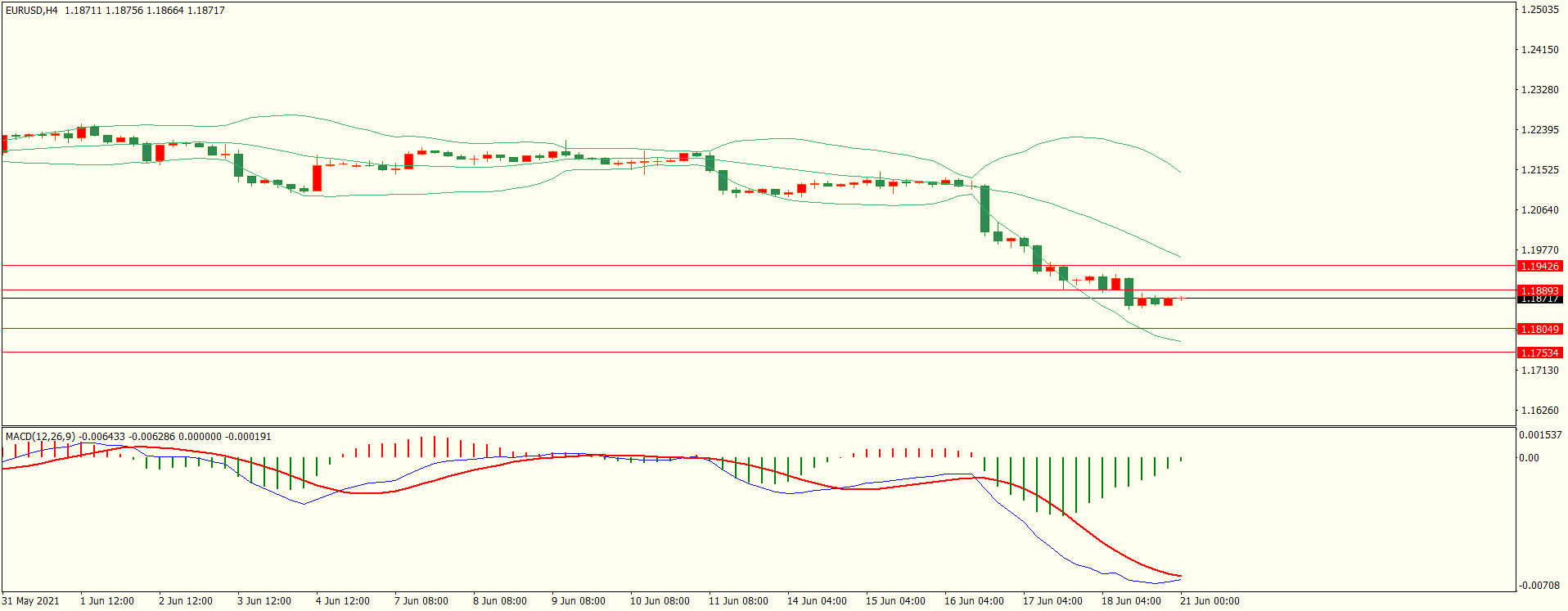Click the red 1.18049 price level tag
Image resolution: width=1568 pixels, height=611 pixels.
click(1539, 329)
